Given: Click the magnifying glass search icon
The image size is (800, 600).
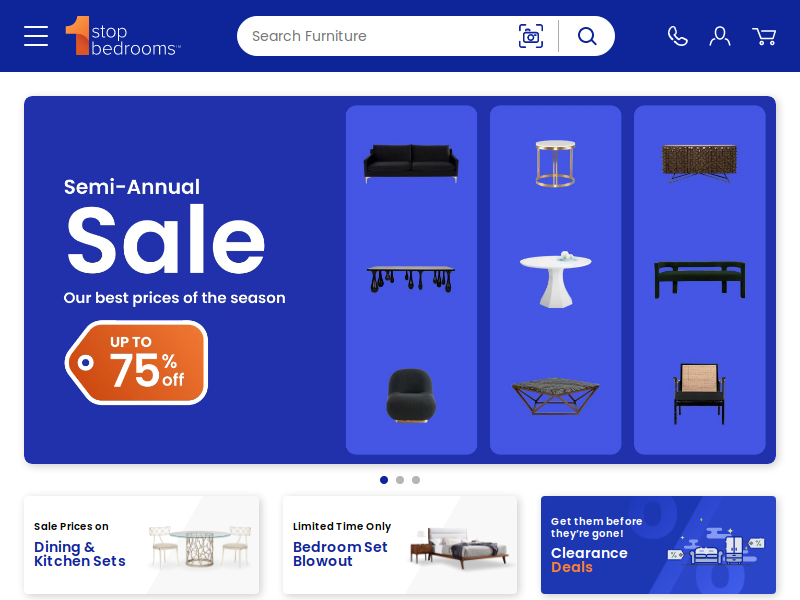Looking at the screenshot, I should click(x=587, y=36).
